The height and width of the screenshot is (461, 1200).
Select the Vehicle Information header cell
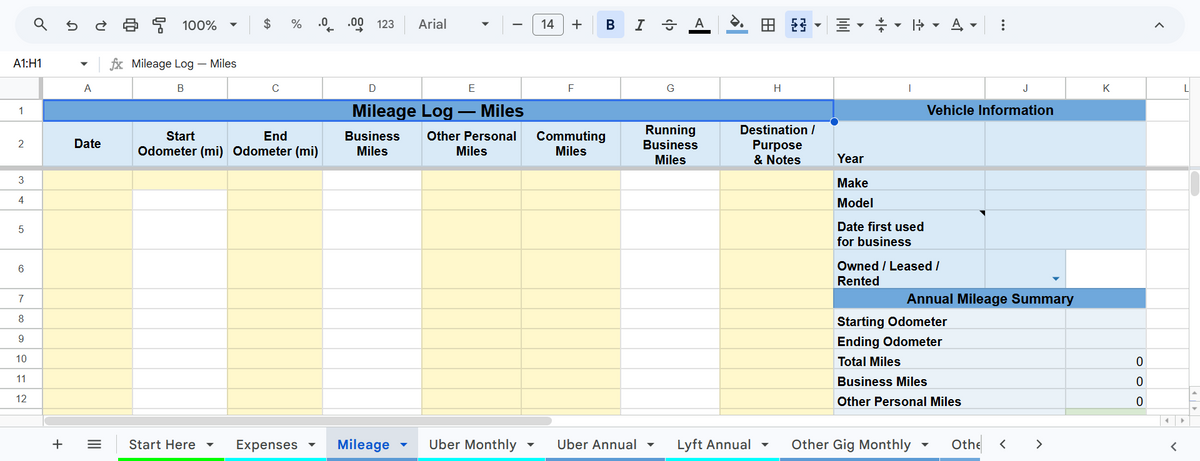990,110
